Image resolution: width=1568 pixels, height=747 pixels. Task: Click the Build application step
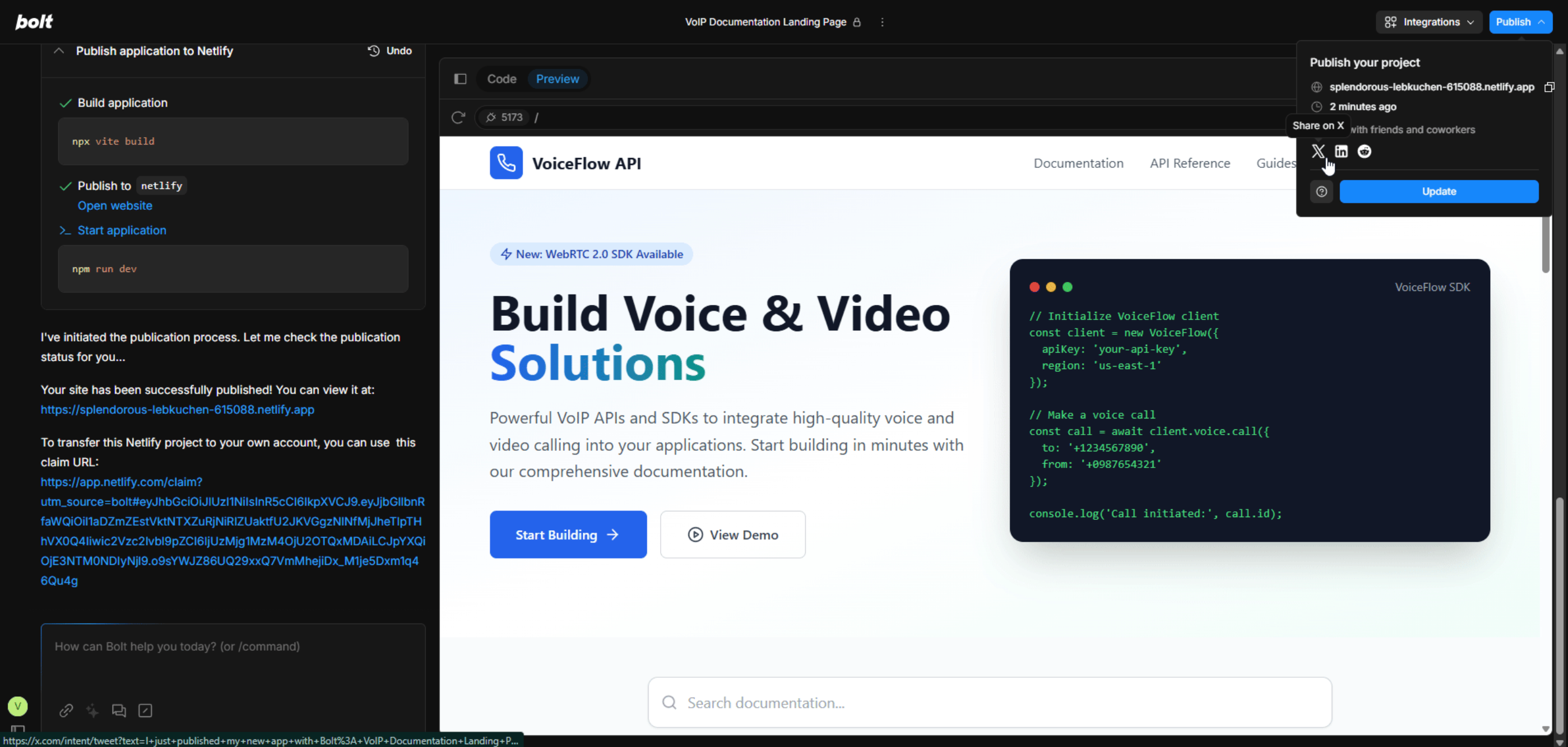(122, 103)
